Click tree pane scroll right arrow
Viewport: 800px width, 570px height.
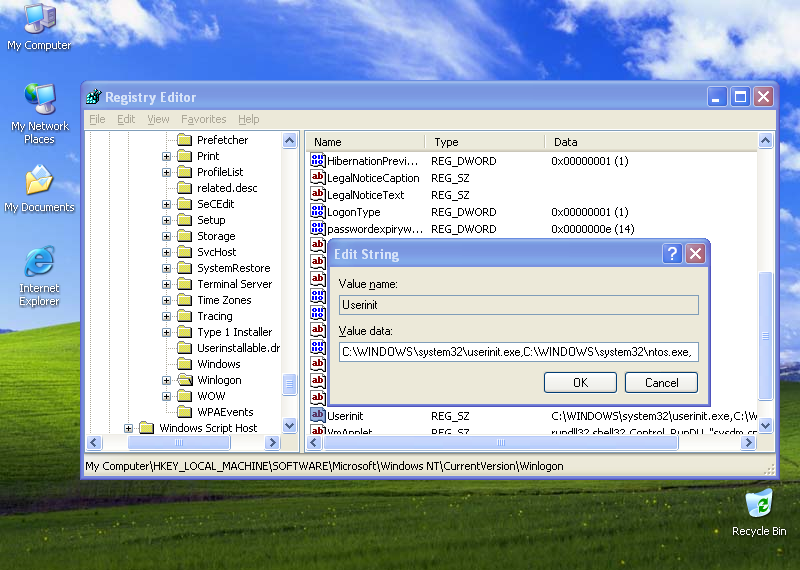pyautogui.click(x=272, y=442)
